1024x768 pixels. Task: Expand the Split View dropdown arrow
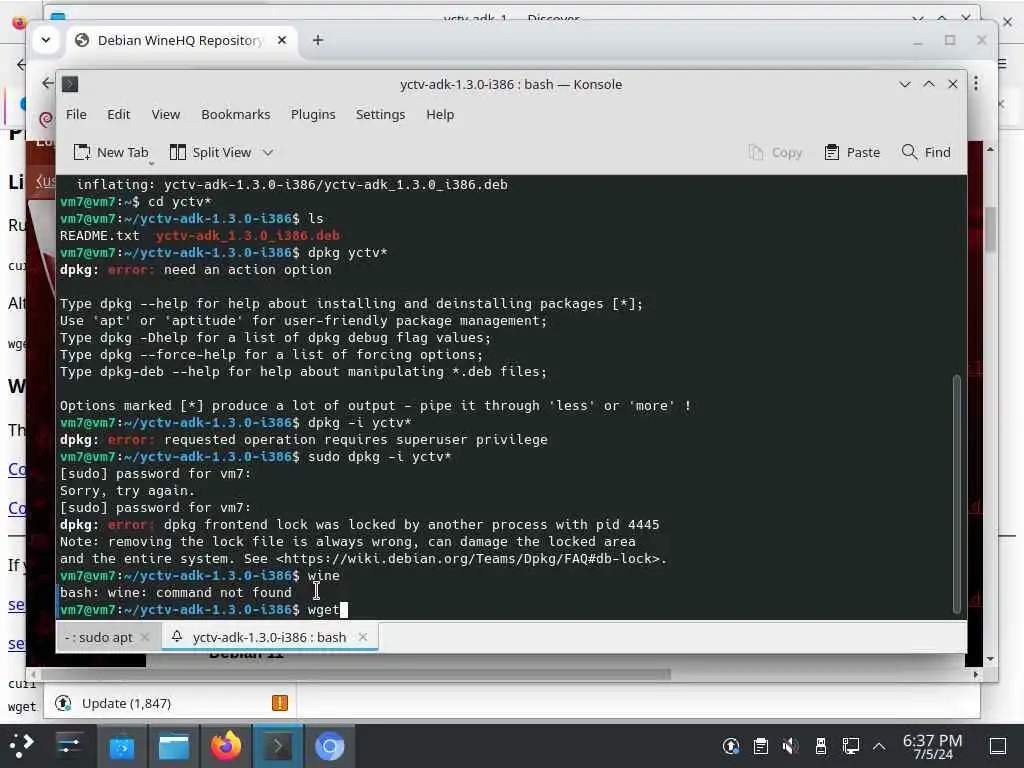[268, 152]
